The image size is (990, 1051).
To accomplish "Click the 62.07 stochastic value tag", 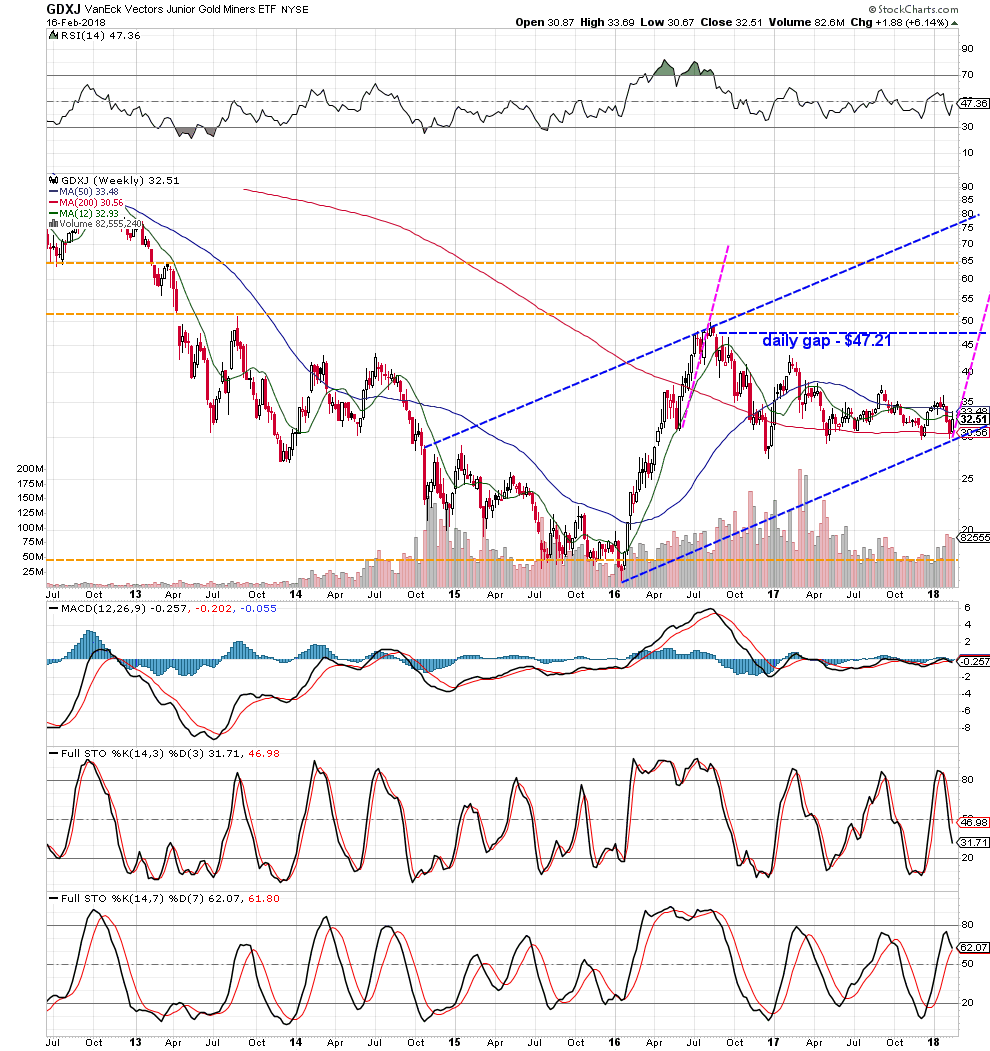I will point(973,947).
